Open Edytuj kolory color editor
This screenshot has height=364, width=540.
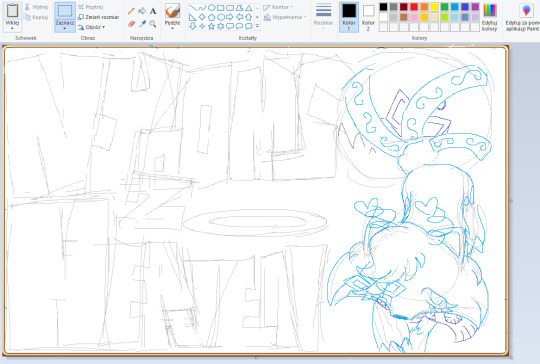coord(489,17)
